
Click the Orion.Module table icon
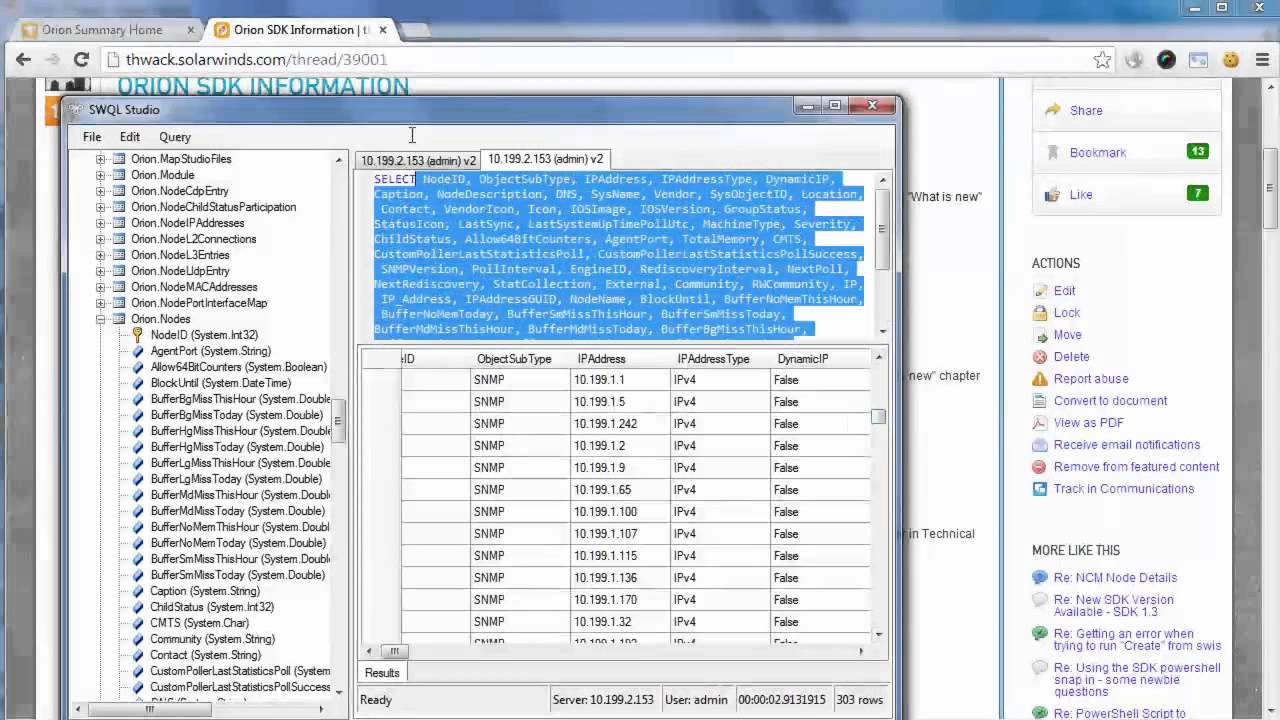pyautogui.click(x=119, y=175)
